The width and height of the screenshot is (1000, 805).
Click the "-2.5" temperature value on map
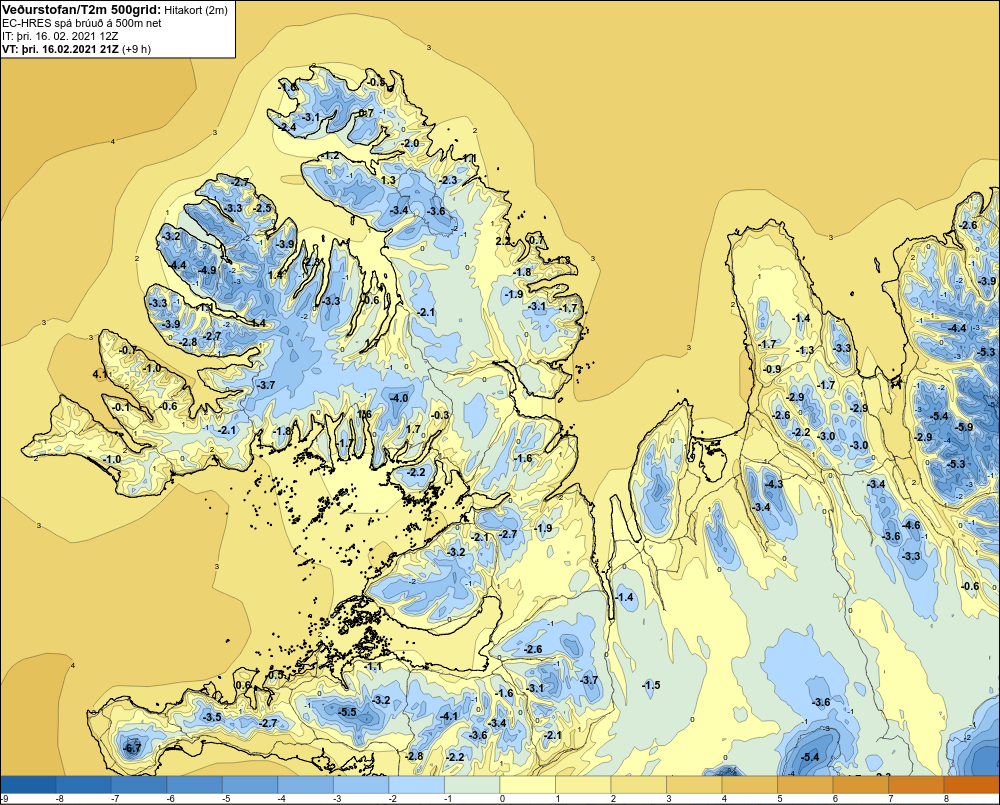(x=262, y=208)
